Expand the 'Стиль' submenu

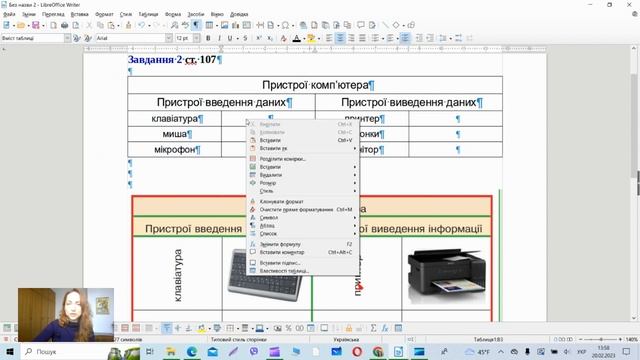(303, 191)
